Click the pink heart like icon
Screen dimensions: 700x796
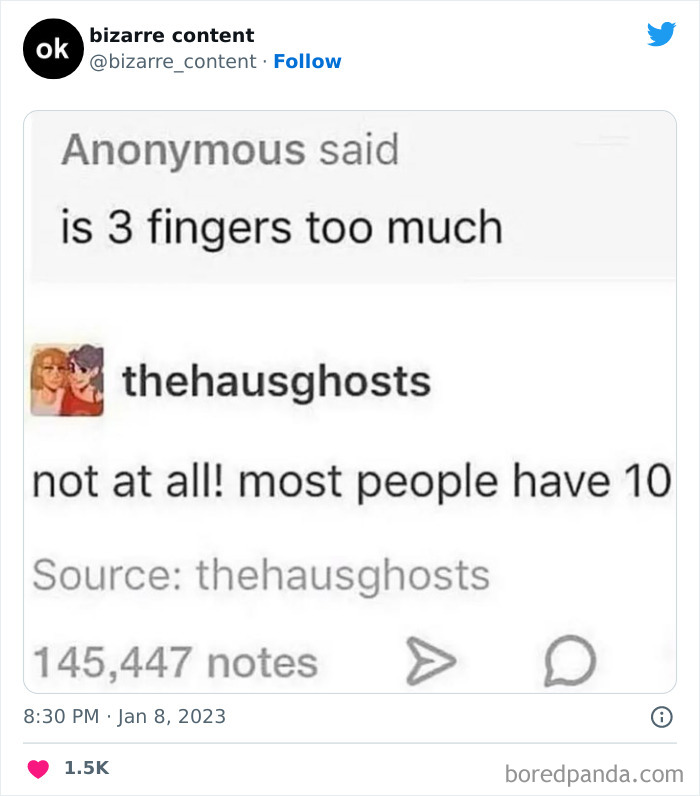[x=38, y=769]
